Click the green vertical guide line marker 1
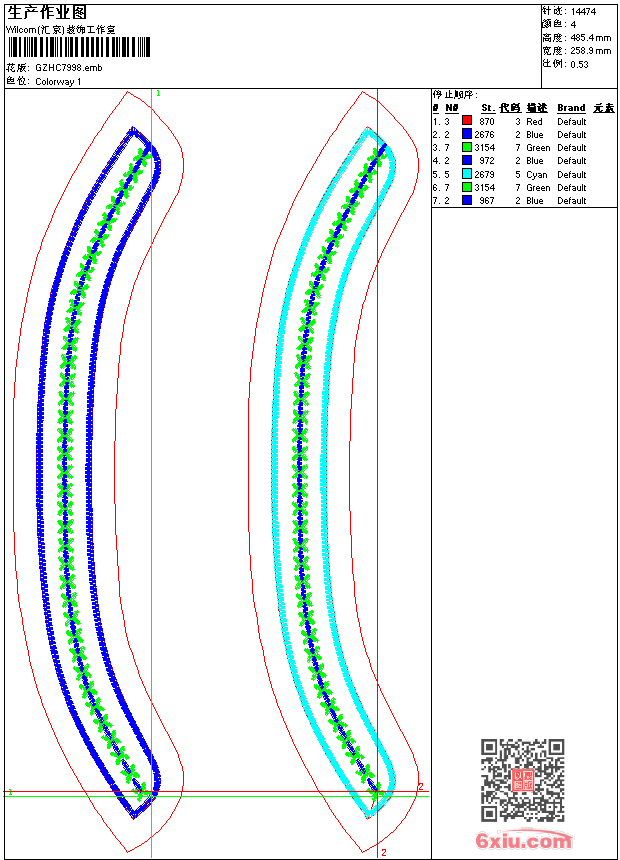This screenshot has width=620, height=860. [x=158, y=94]
